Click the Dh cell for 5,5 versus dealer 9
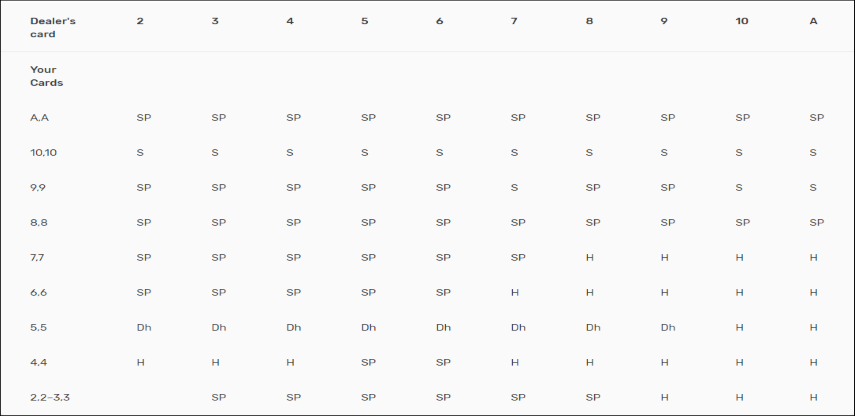Image resolution: width=855 pixels, height=416 pixels. (668, 327)
